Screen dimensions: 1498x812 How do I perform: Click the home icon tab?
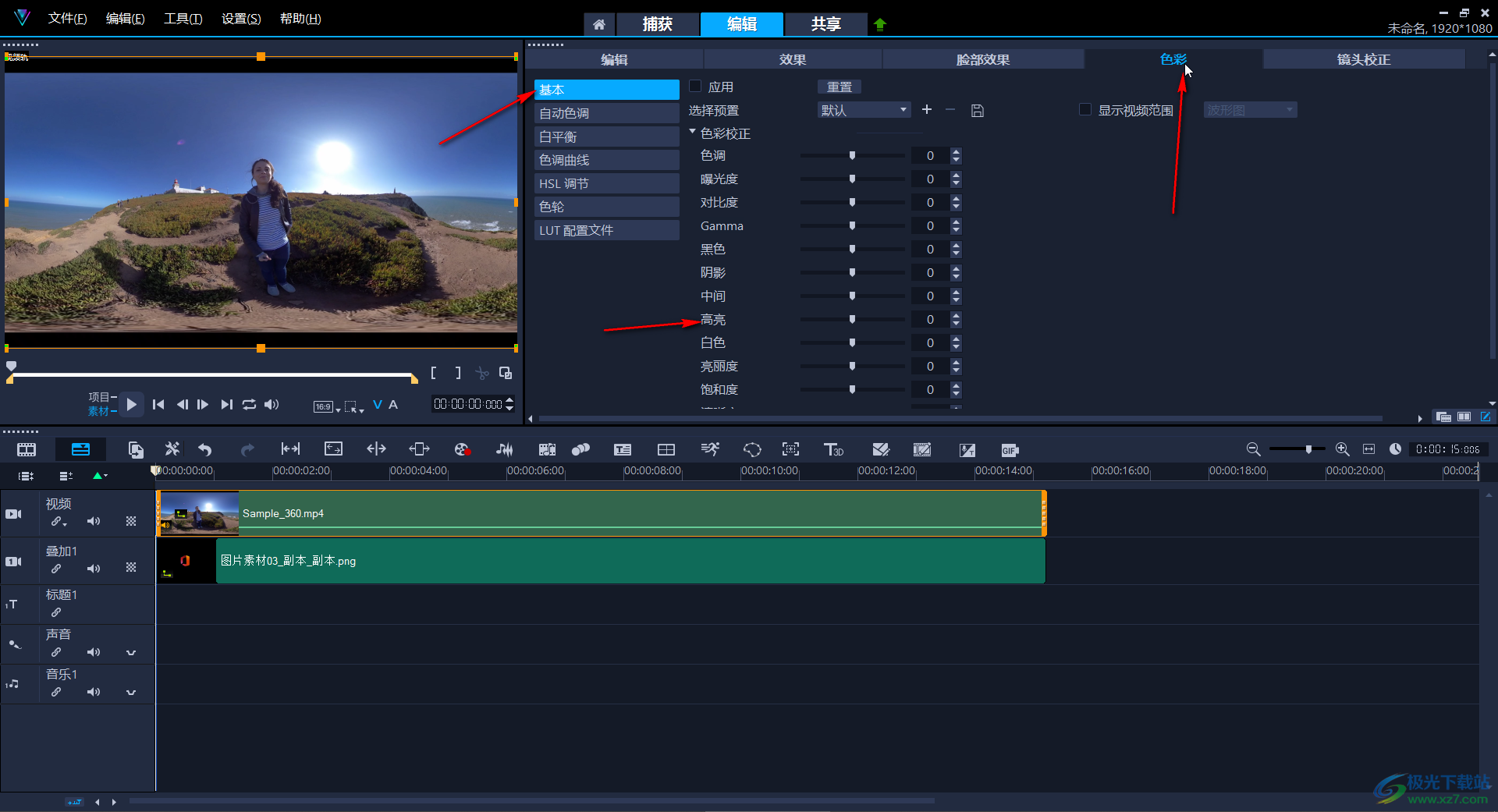(x=598, y=24)
